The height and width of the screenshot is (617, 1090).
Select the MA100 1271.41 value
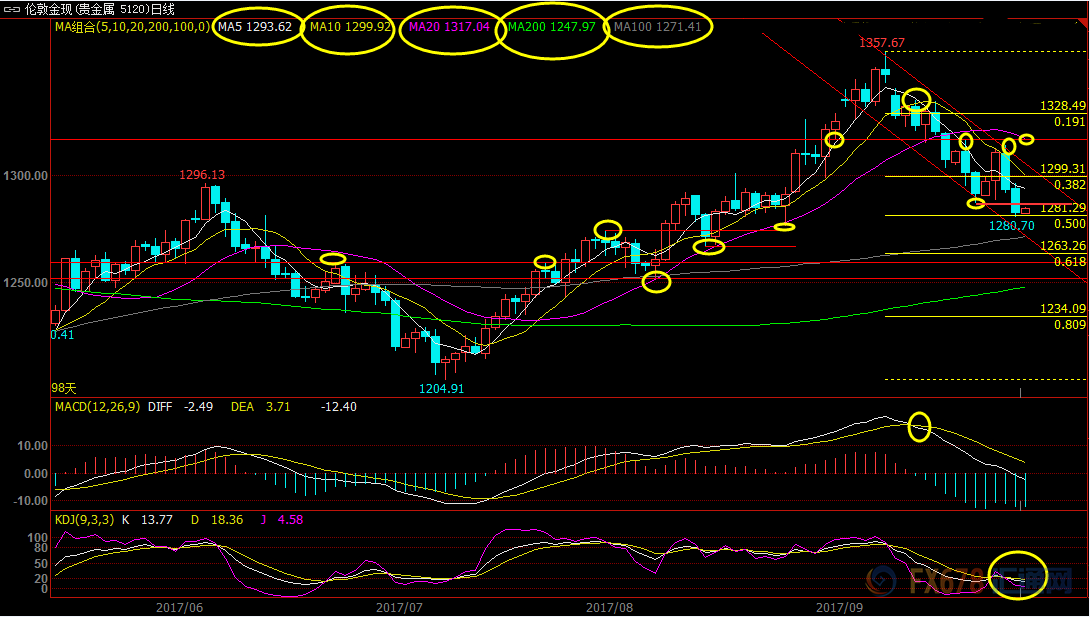(x=658, y=27)
